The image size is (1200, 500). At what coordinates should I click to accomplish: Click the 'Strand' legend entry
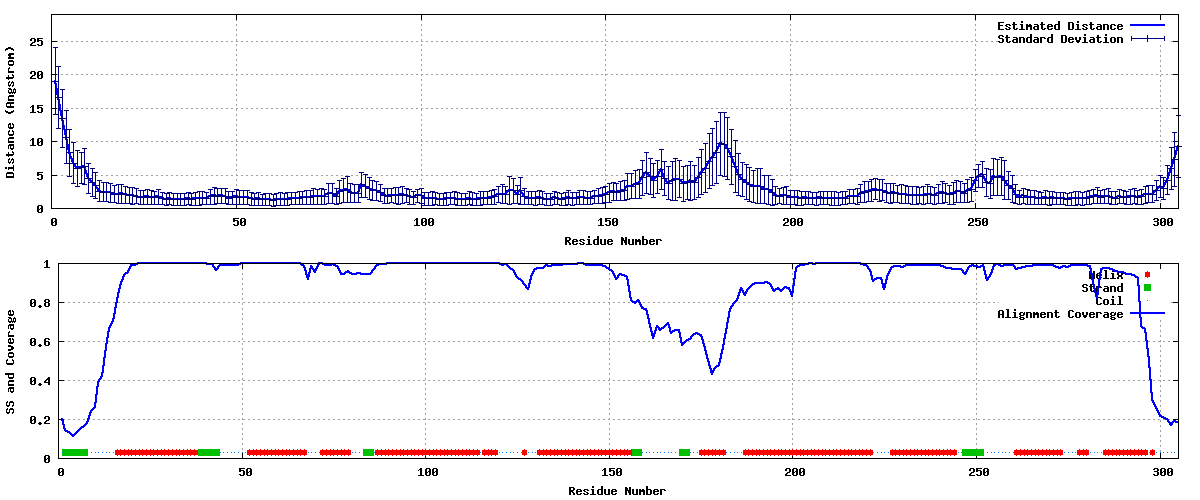(x=1102, y=288)
